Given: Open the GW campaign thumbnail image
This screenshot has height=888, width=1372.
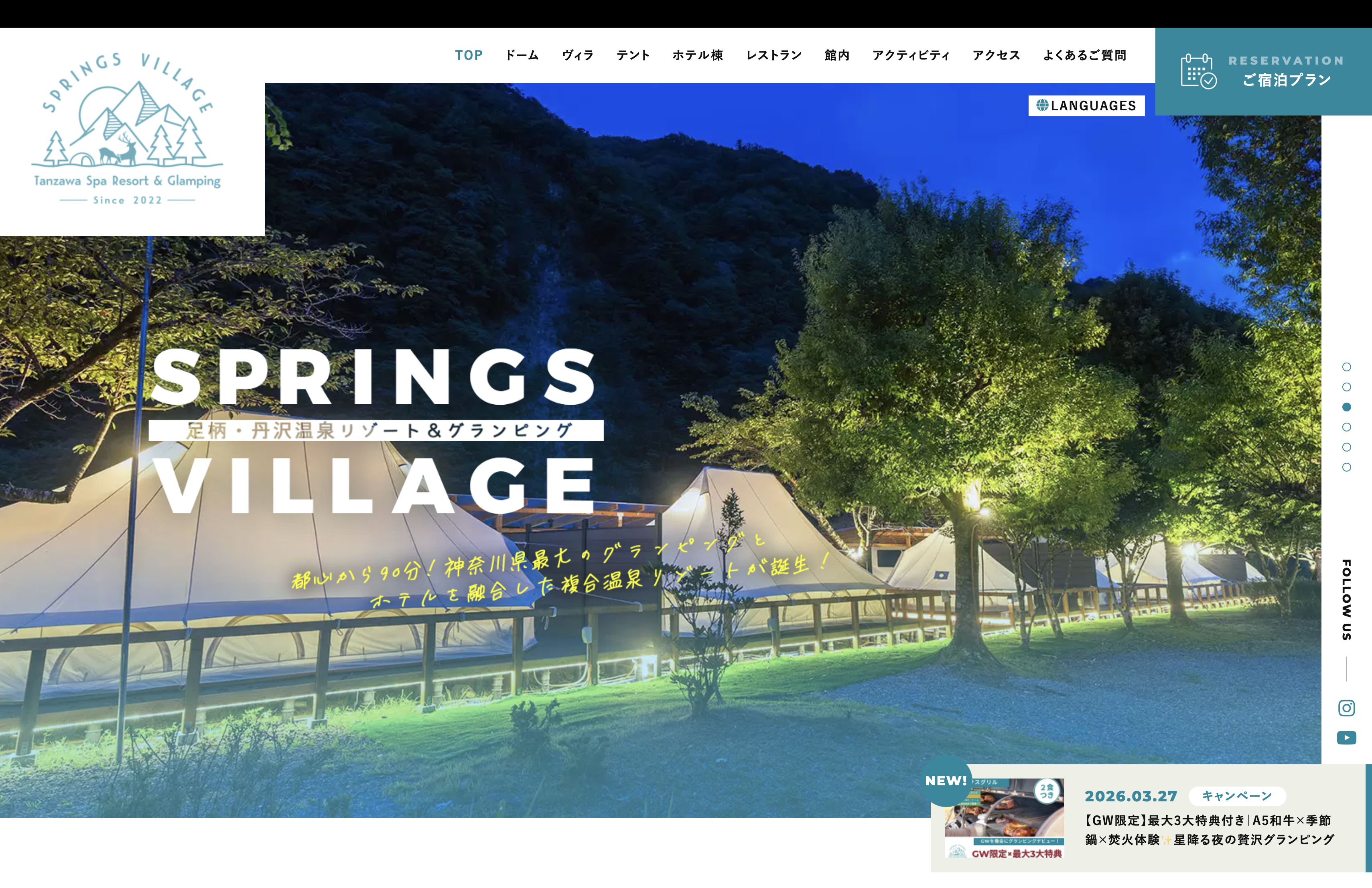Looking at the screenshot, I should [1004, 819].
